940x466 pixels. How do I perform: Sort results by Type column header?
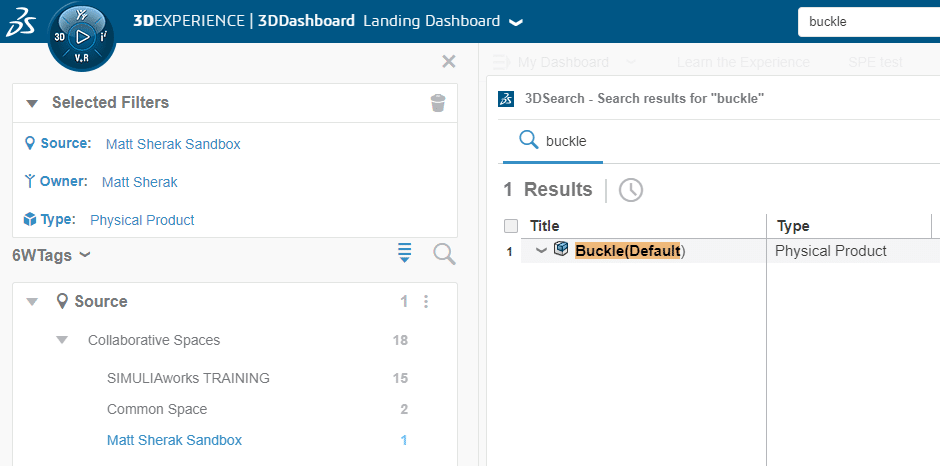(793, 226)
